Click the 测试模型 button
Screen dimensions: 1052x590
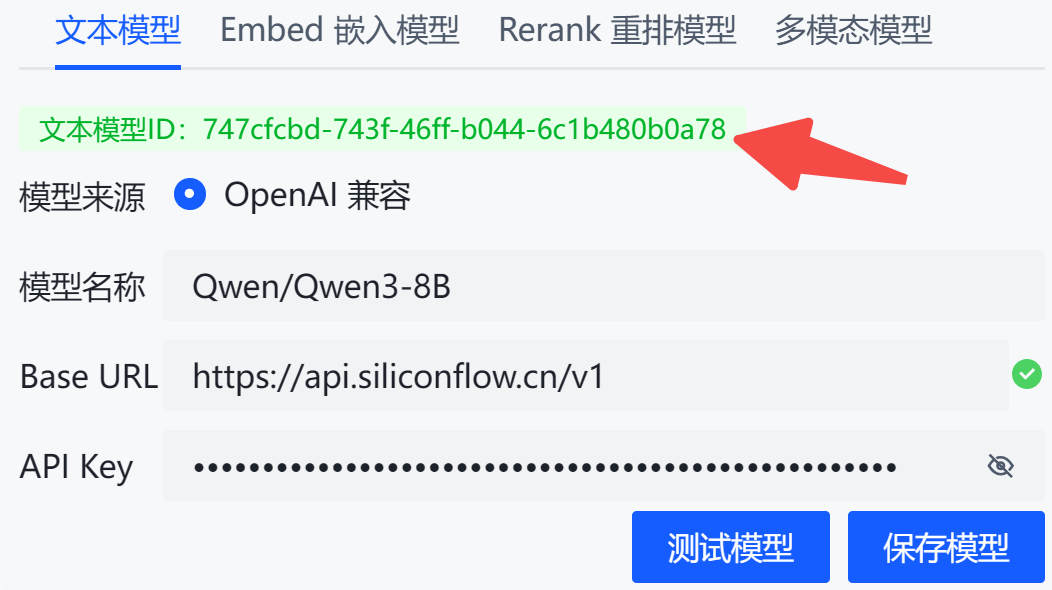731,547
